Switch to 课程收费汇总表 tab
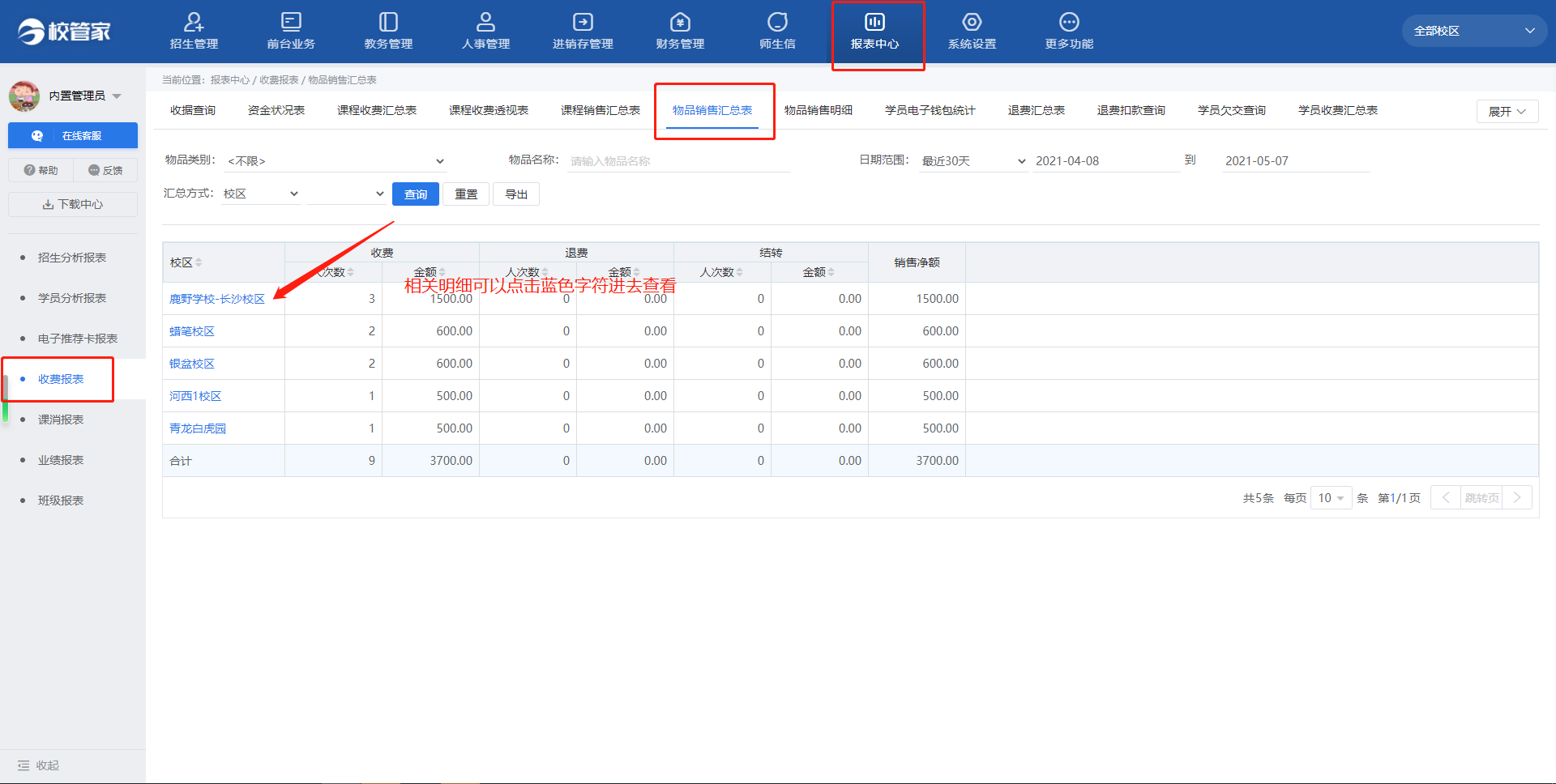The height and width of the screenshot is (784, 1556). (x=377, y=110)
